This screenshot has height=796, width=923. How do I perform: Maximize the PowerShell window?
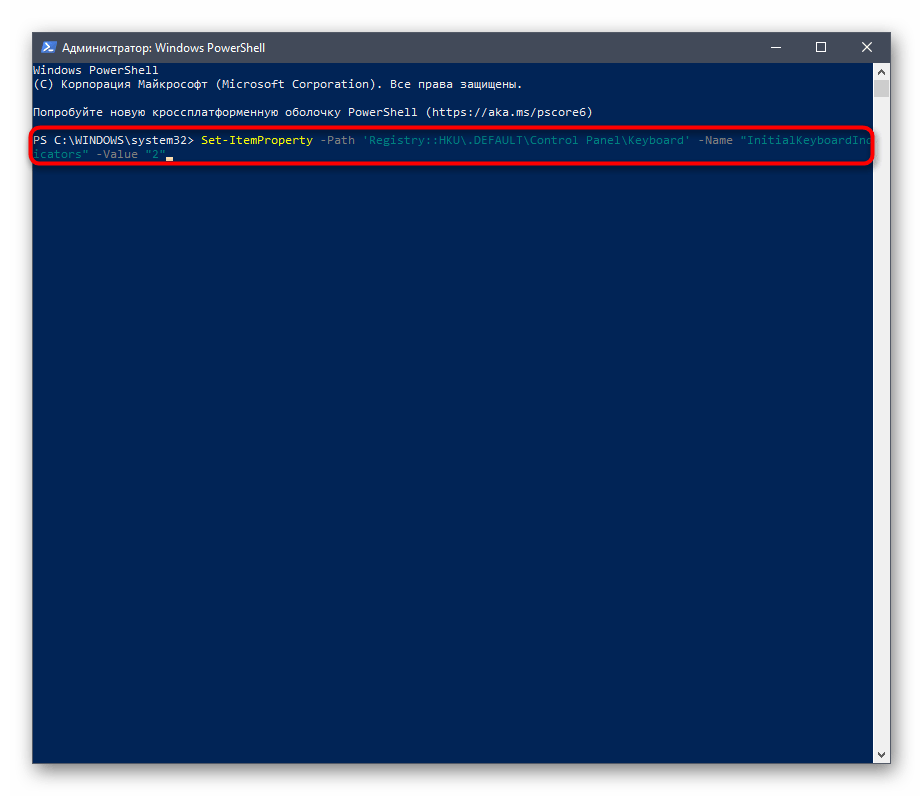pyautogui.click(x=821, y=47)
